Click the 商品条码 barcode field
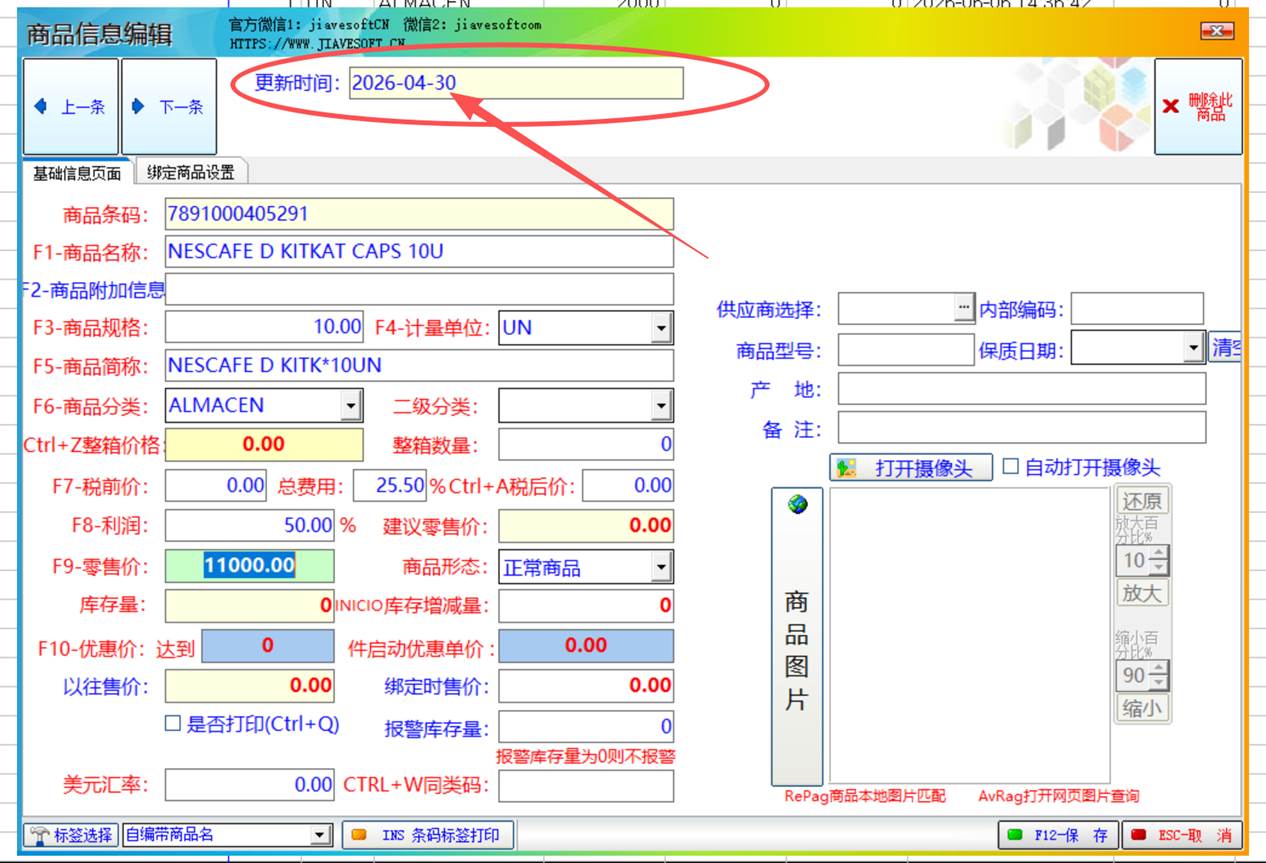 [x=419, y=213]
